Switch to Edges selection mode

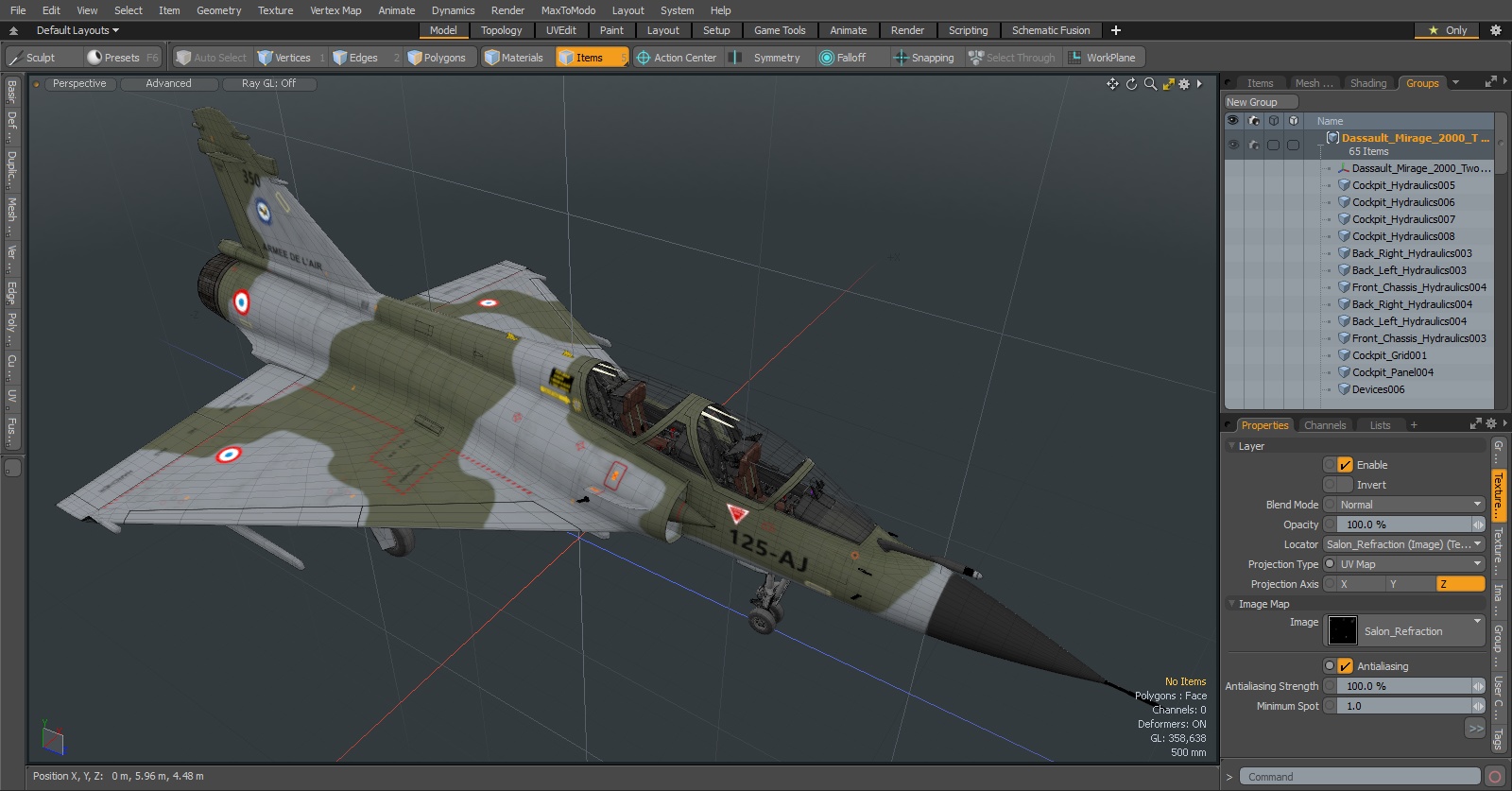click(x=366, y=58)
